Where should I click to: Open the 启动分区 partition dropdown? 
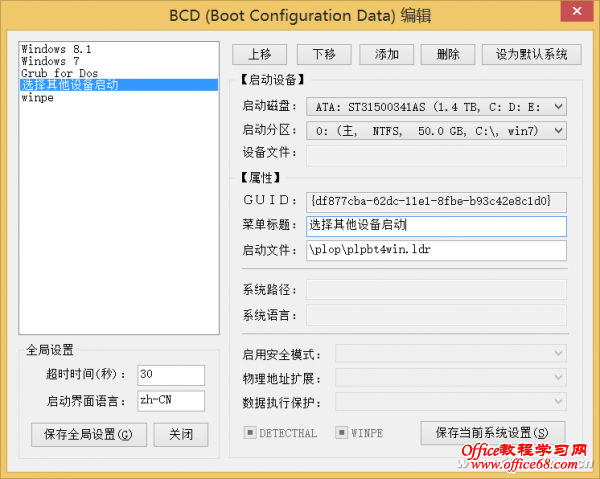(436, 131)
